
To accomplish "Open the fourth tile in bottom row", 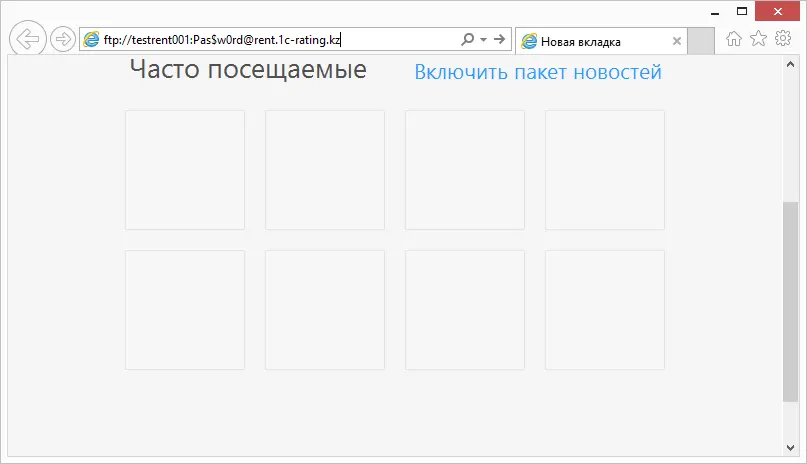I will [x=605, y=310].
